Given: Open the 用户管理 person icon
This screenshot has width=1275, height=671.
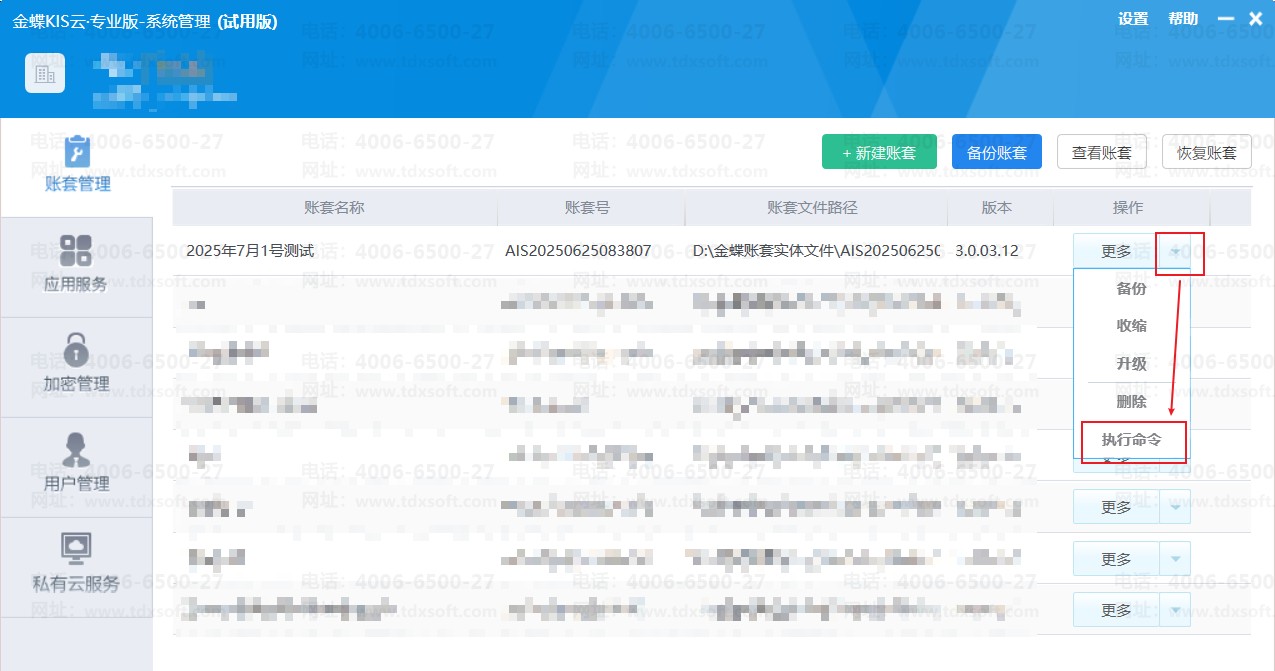Looking at the screenshot, I should (76, 450).
